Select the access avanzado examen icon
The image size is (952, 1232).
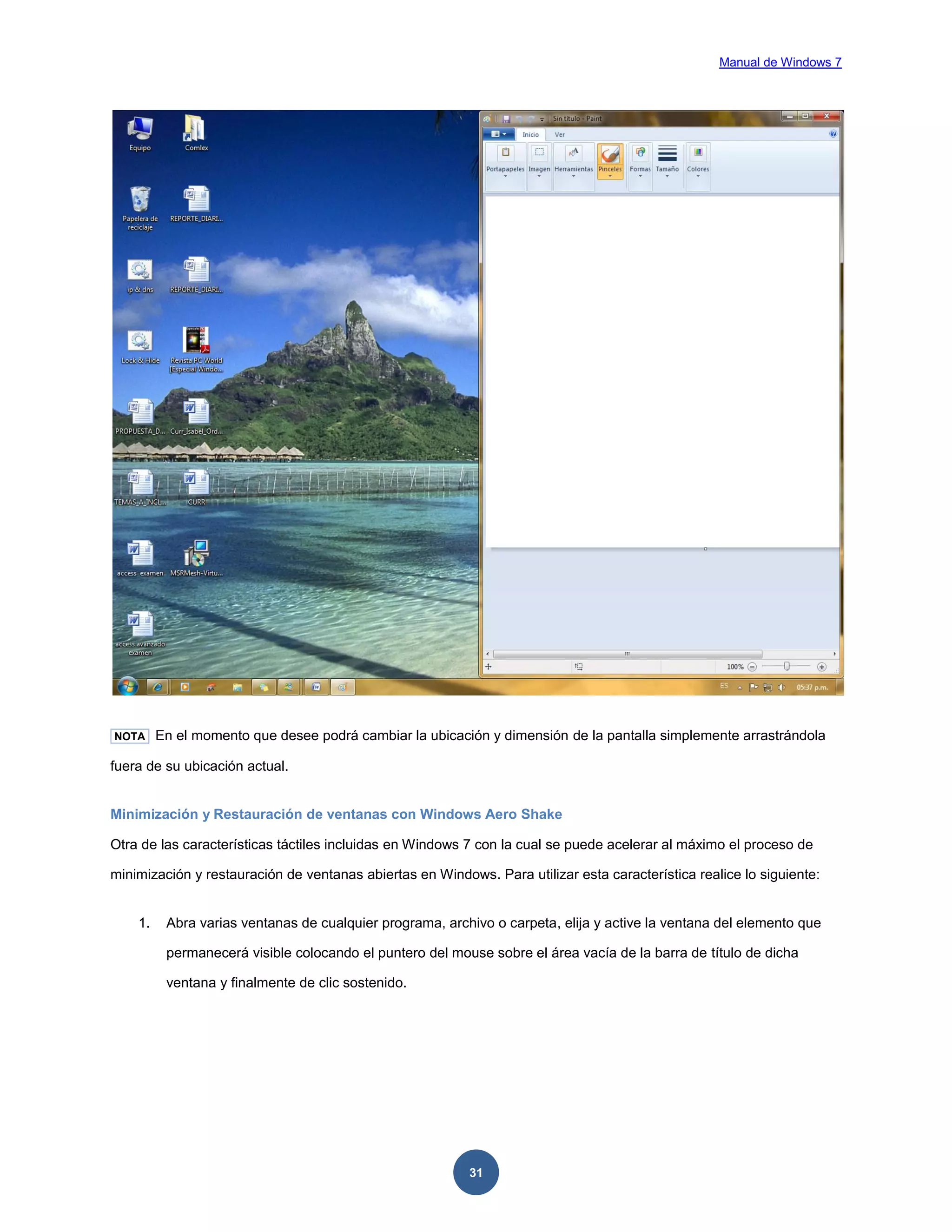coord(140,634)
